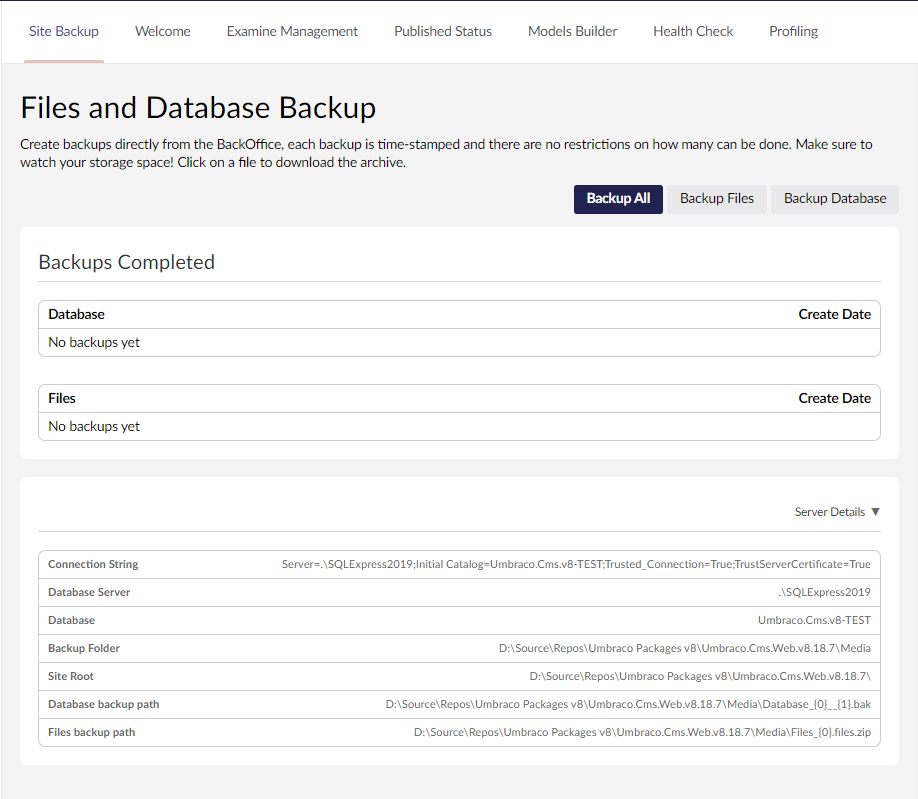Open the Welcome tab
The height and width of the screenshot is (799, 918).
(162, 31)
